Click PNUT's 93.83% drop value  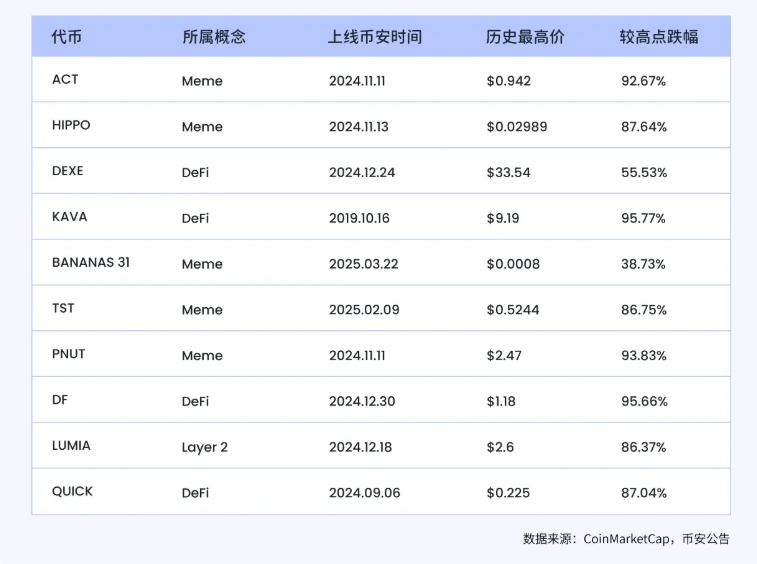643,355
